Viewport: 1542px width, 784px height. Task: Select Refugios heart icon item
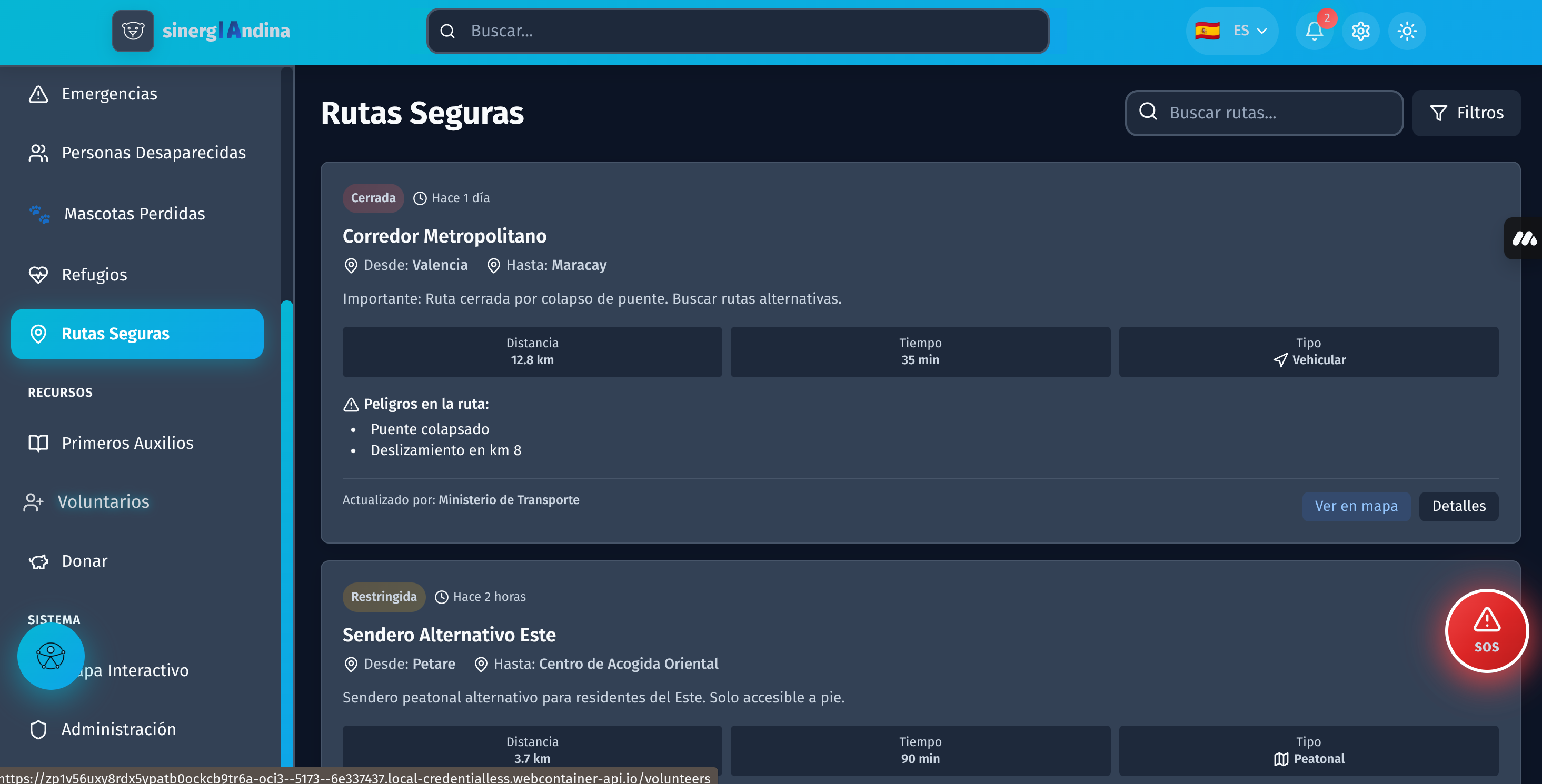(94, 275)
